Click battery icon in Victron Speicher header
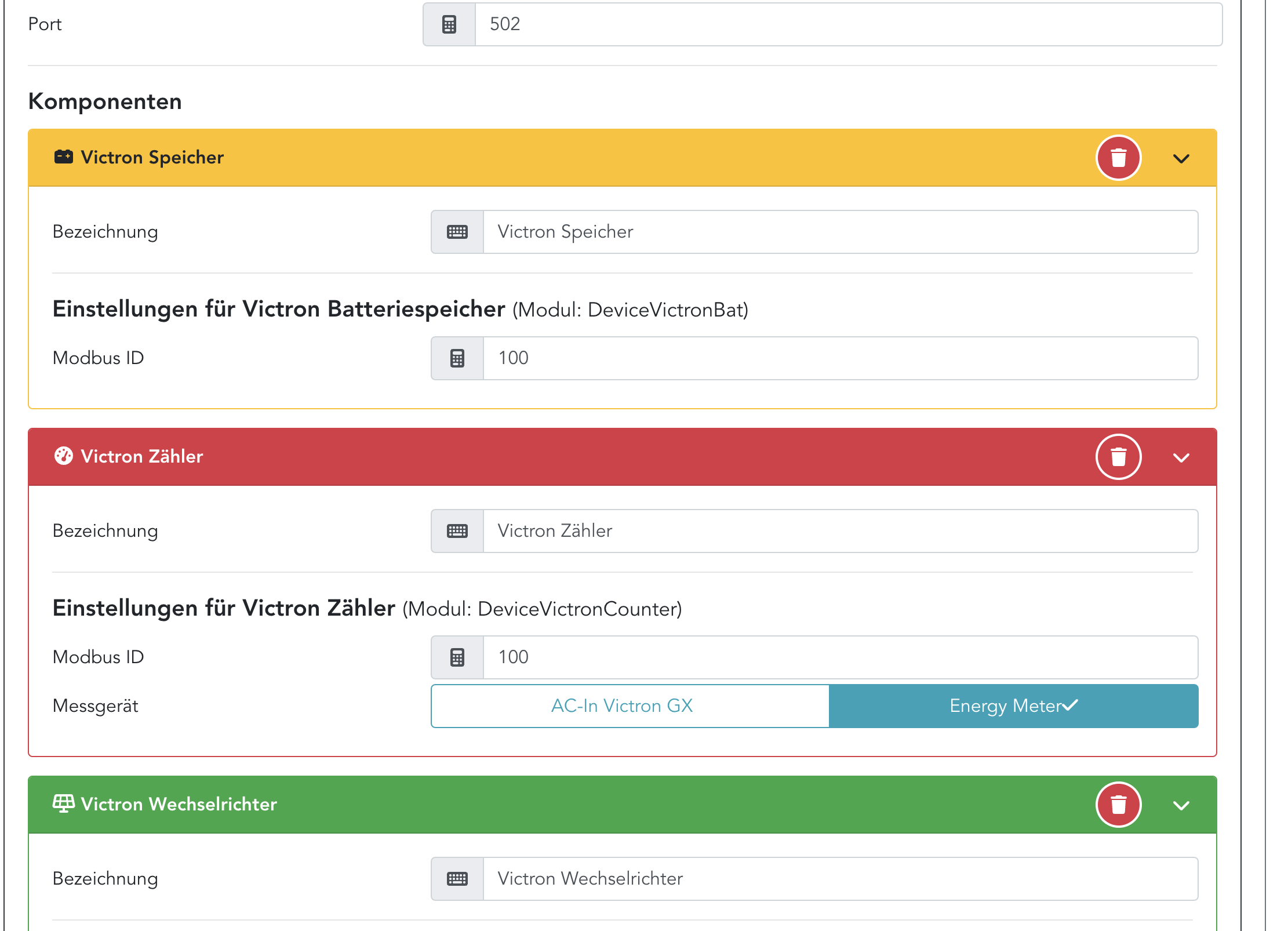This screenshot has height=931, width=1288. 64,157
